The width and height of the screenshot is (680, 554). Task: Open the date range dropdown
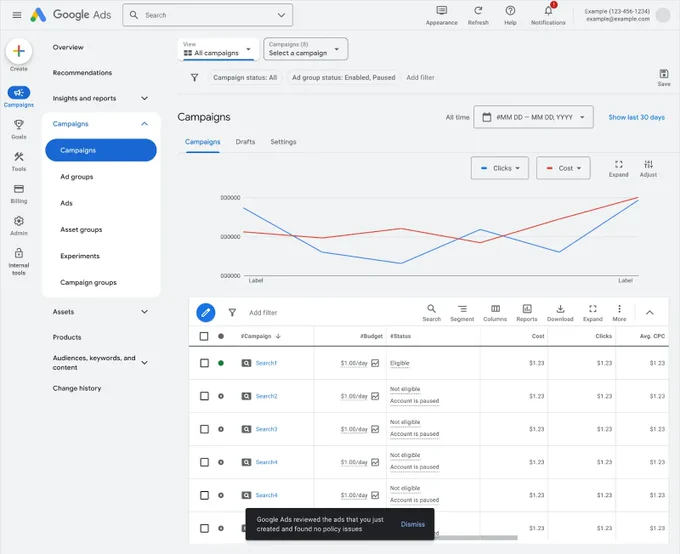pos(533,117)
